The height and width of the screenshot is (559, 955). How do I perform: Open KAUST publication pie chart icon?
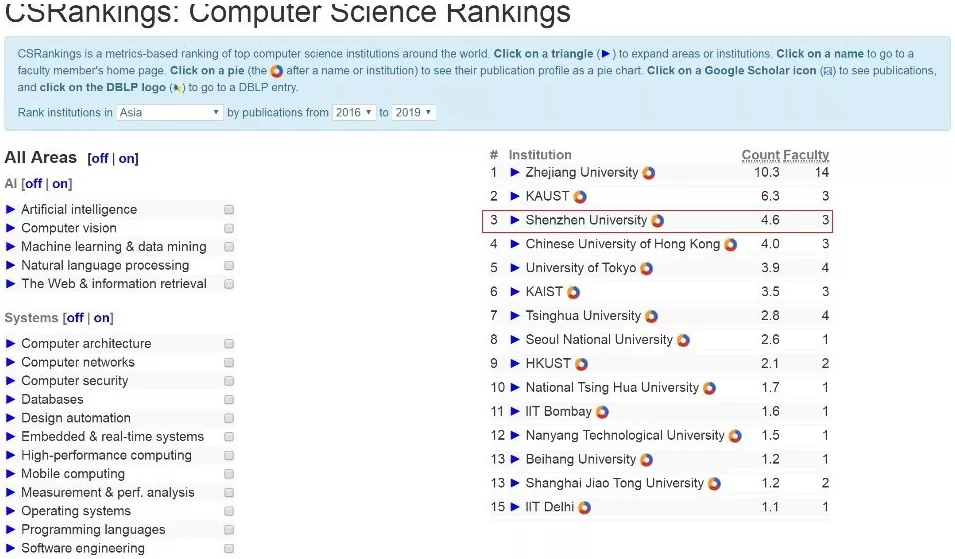[x=580, y=197]
